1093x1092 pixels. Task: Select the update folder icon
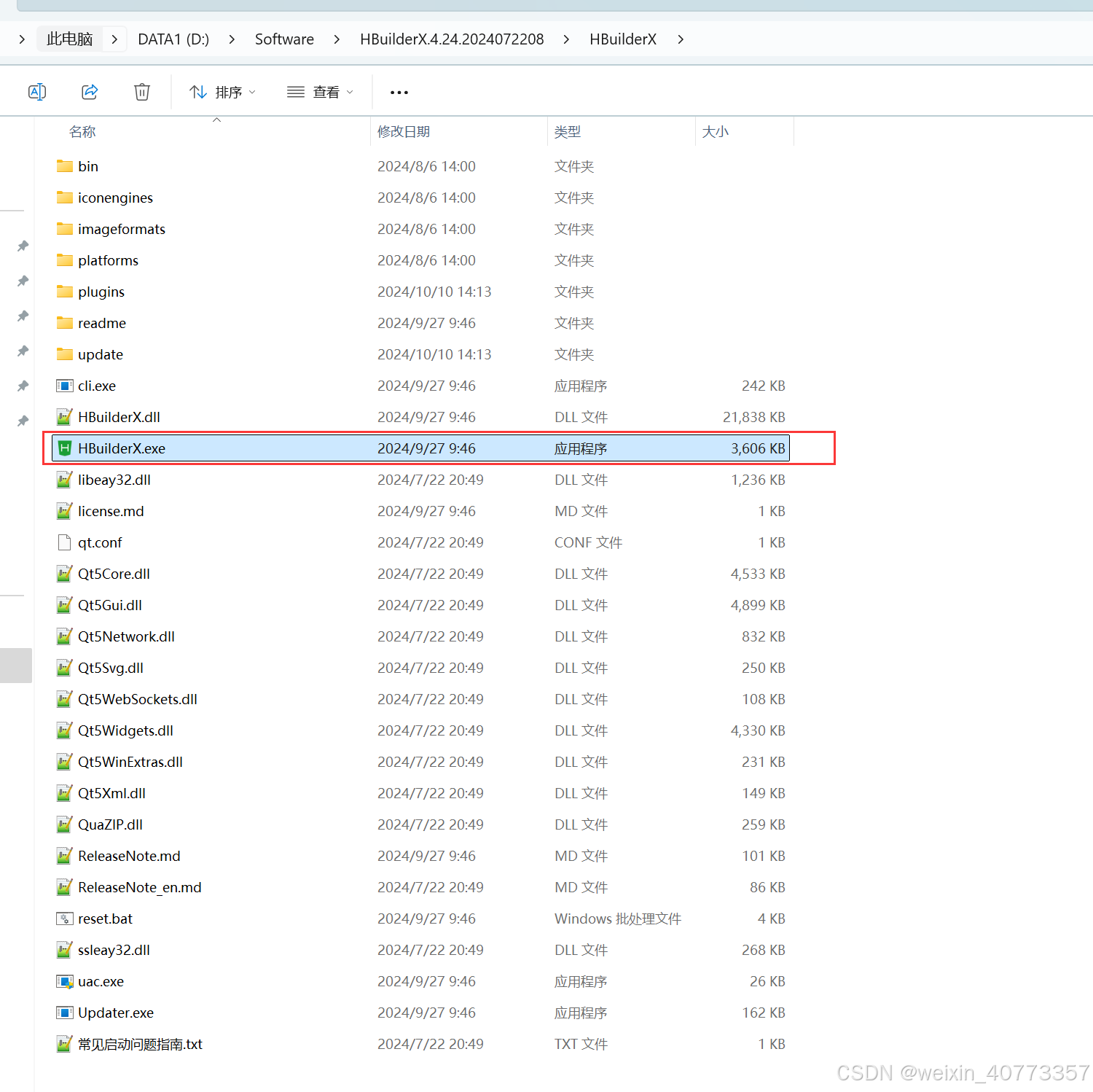[65, 354]
